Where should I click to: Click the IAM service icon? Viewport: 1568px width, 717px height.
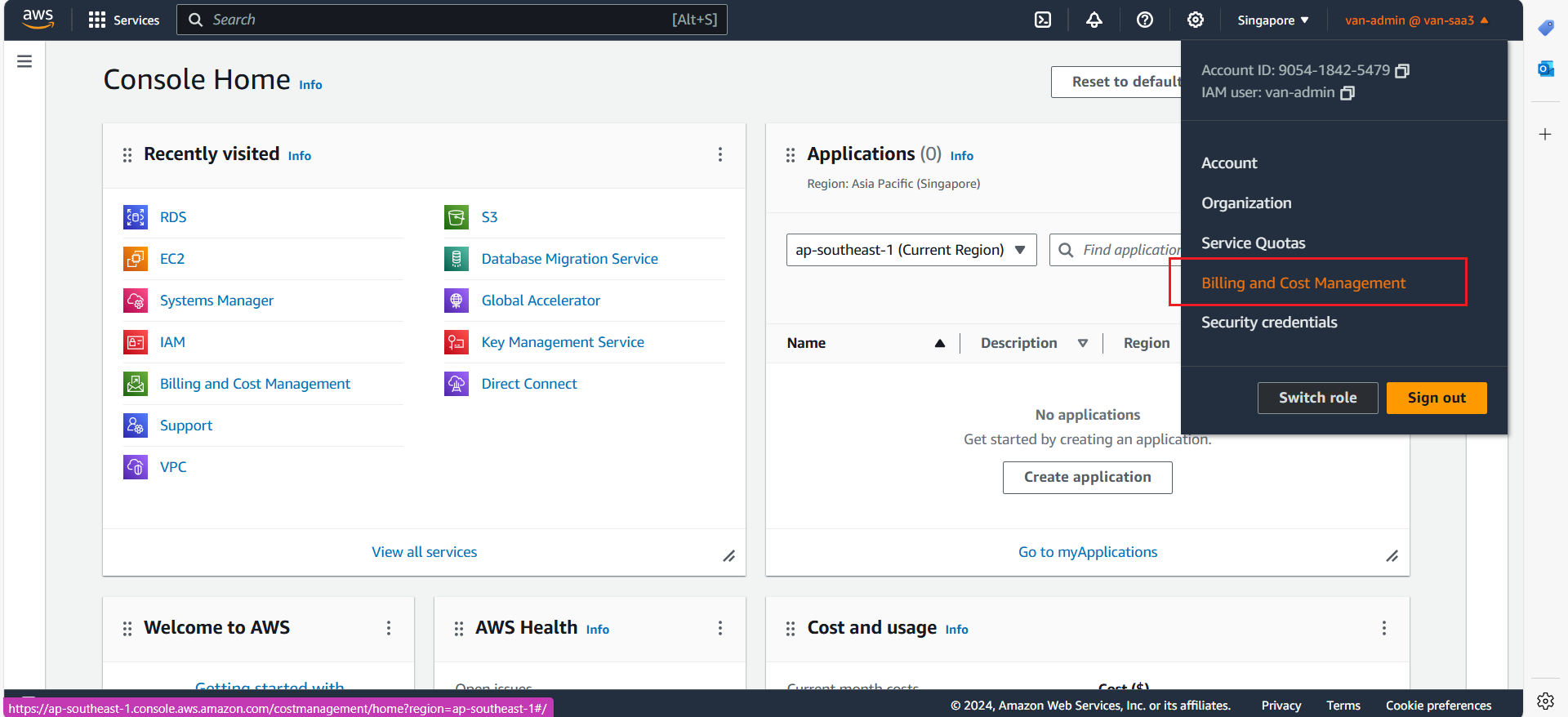pos(136,342)
